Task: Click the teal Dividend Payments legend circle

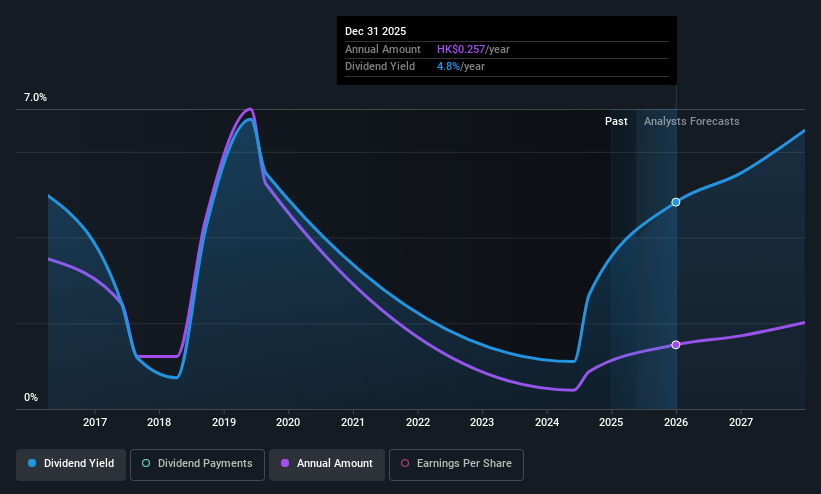Action: (x=146, y=463)
